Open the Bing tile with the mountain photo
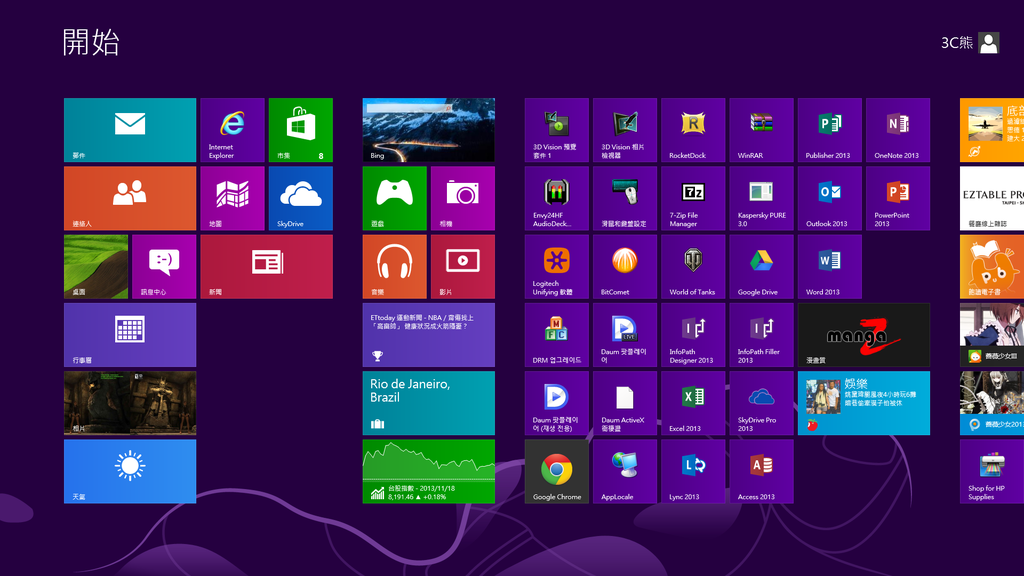Viewport: 1024px width, 576px height. click(x=428, y=130)
